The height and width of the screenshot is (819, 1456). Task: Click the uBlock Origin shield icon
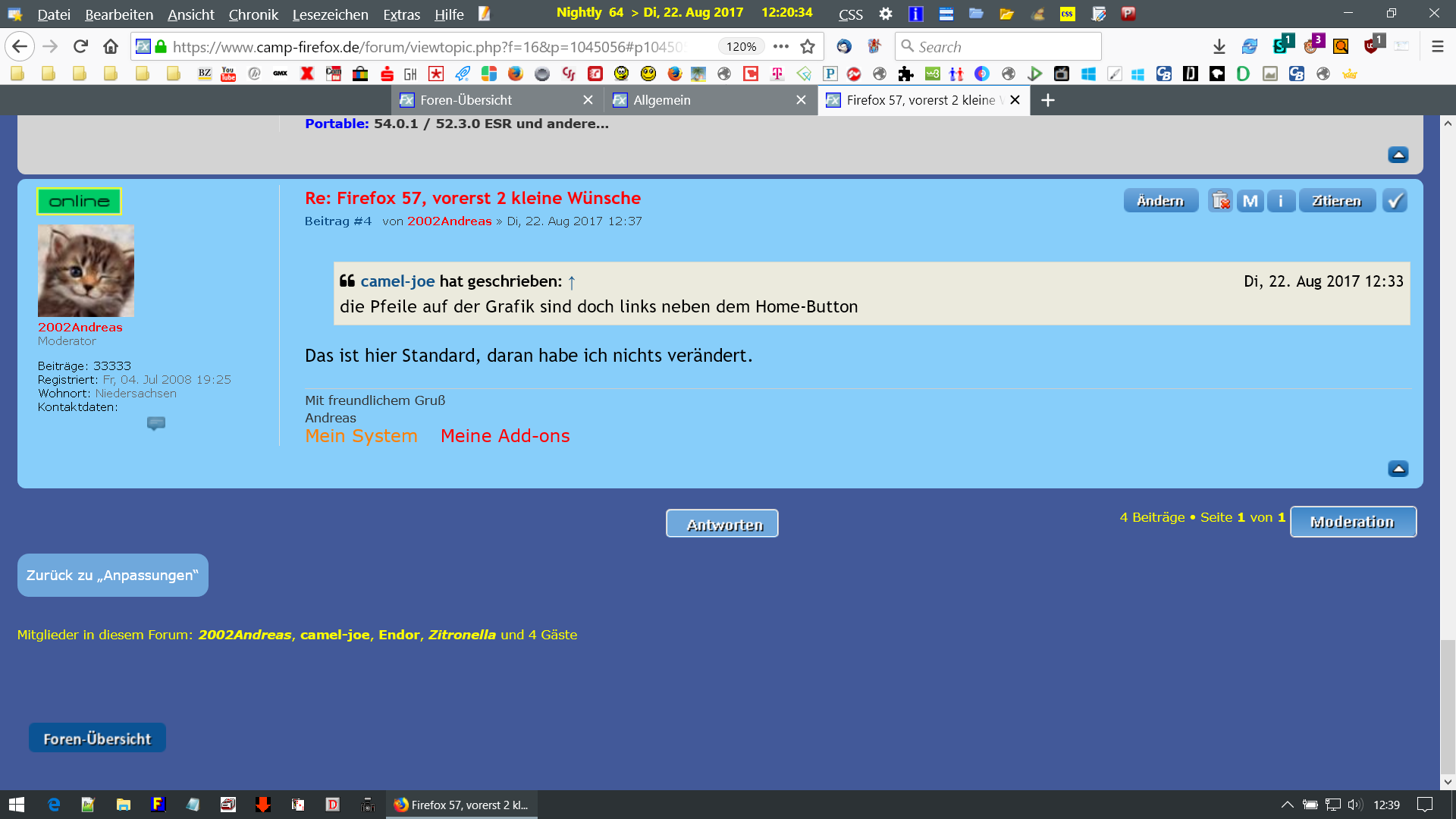pyautogui.click(x=1371, y=47)
